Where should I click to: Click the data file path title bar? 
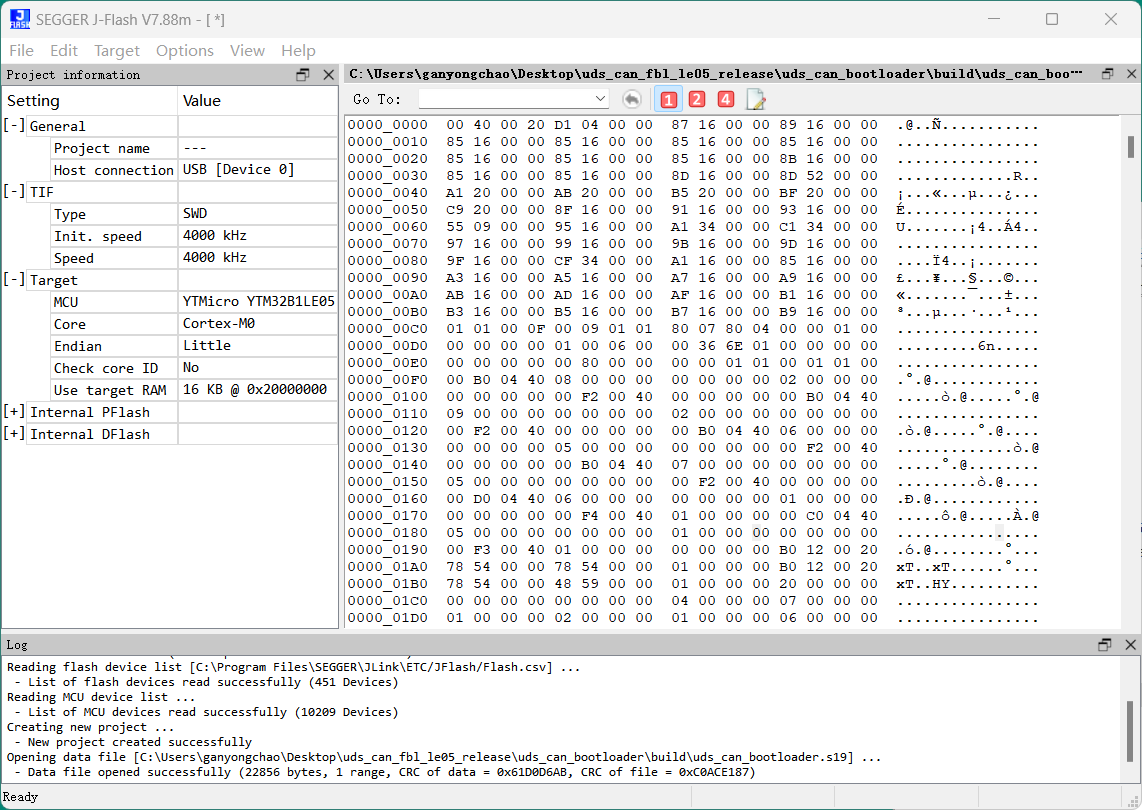click(x=715, y=74)
